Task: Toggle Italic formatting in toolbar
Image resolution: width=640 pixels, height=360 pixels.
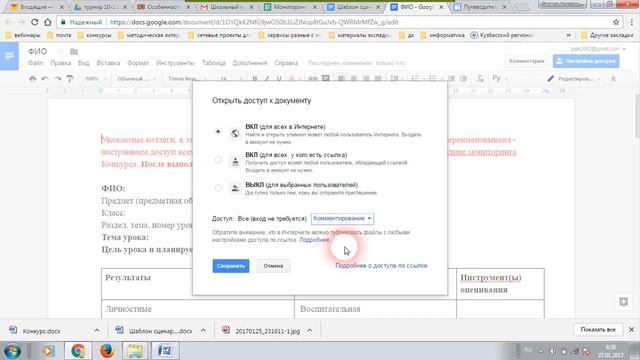Action: click(x=267, y=78)
